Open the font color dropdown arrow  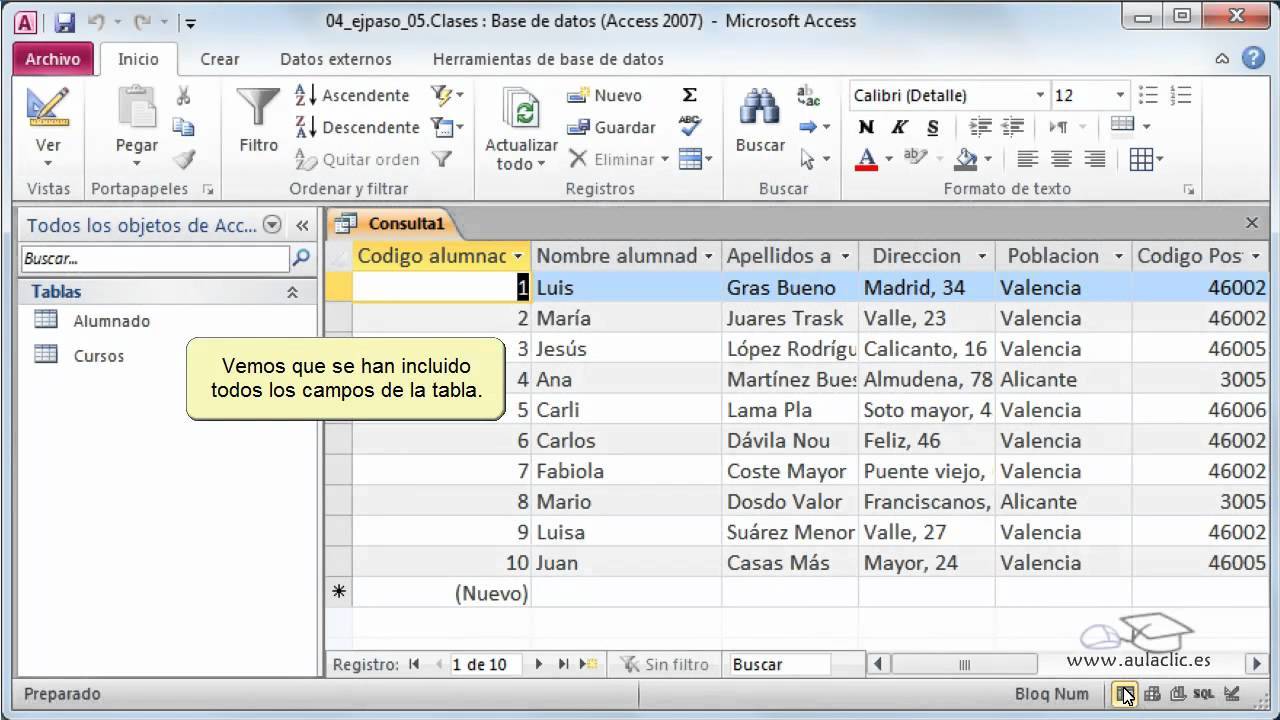coord(888,159)
